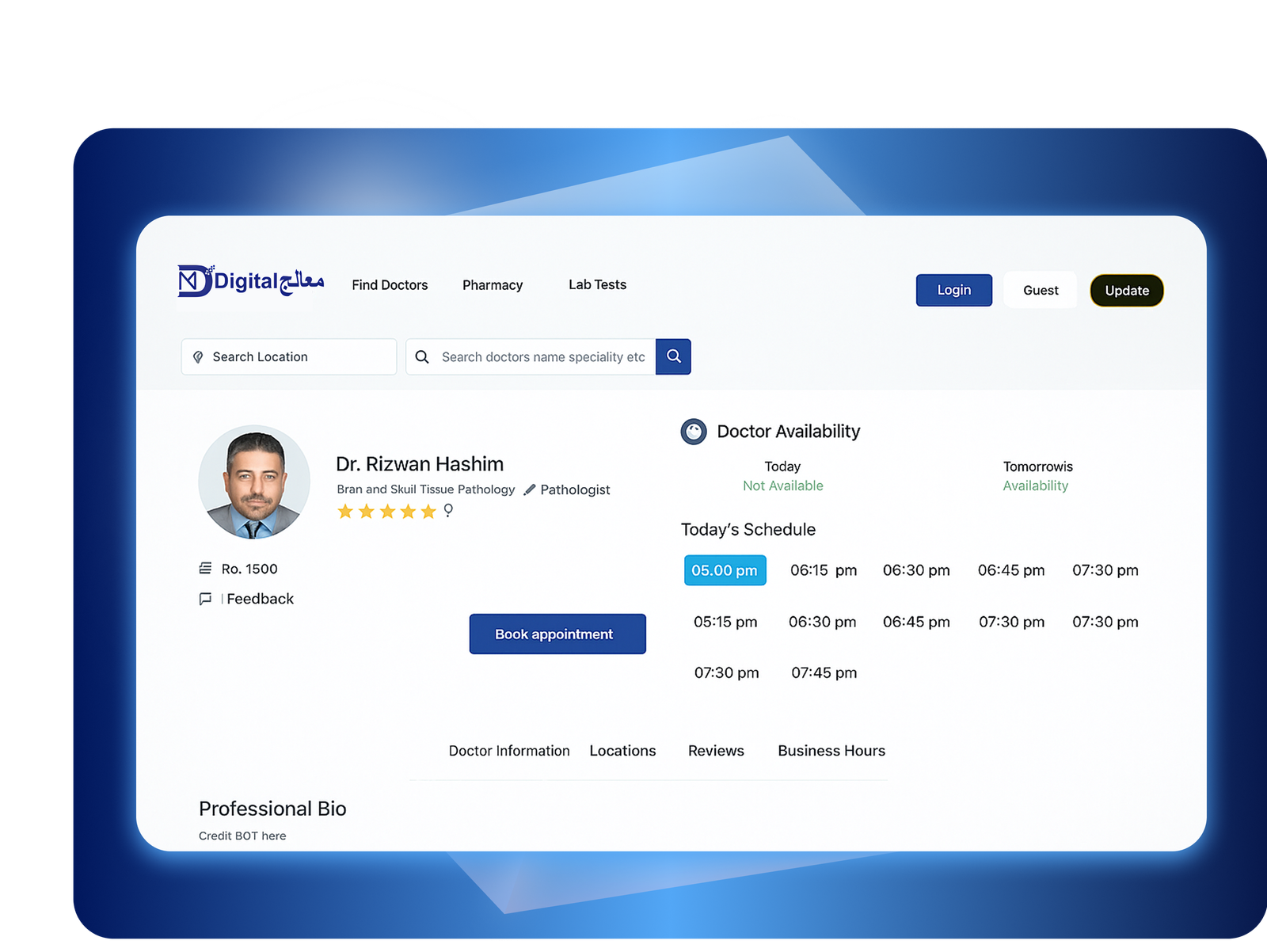This screenshot has height=952, width=1267.
Task: Select the 05.00 pm time slot
Action: pos(725,570)
